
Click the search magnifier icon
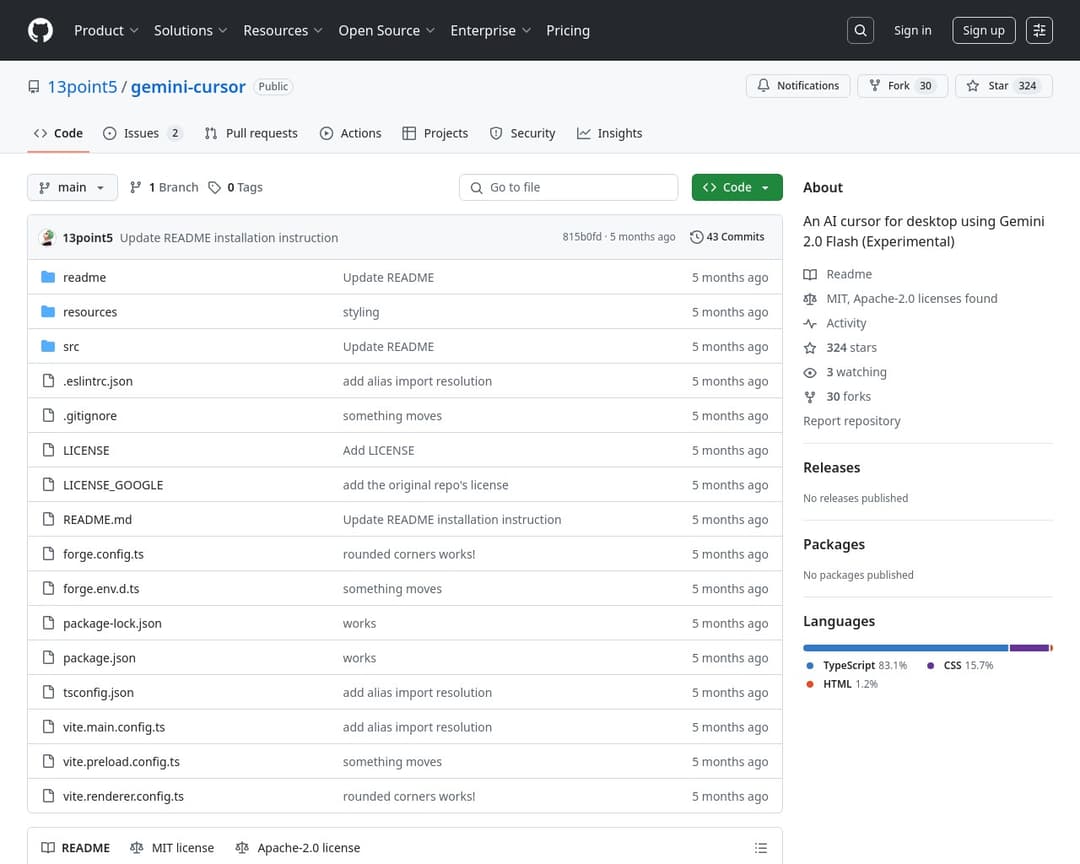pyautogui.click(x=860, y=30)
